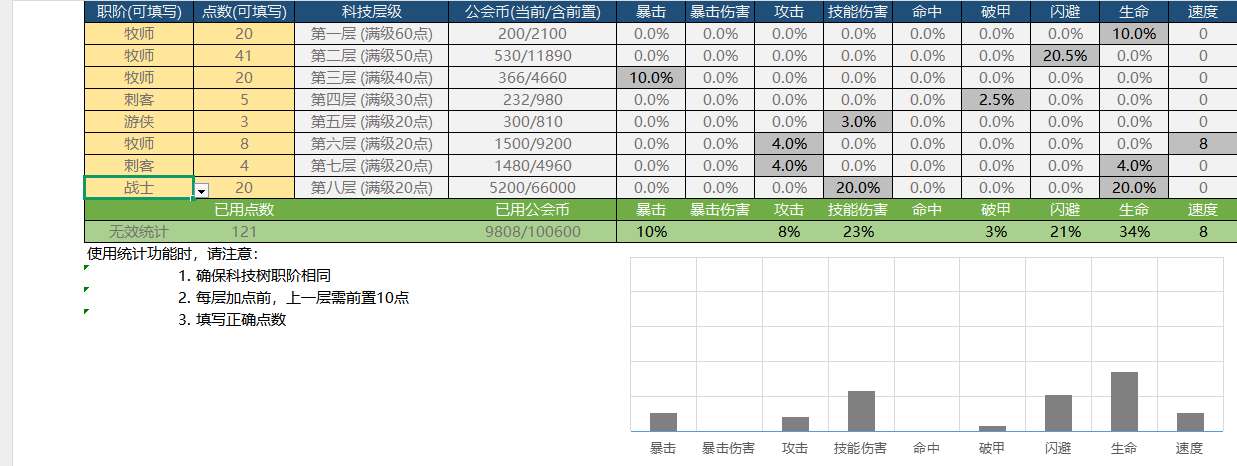Viewport: 1237px width, 466px height.
Task: Select the 无效统计 cell
Action: [139, 232]
